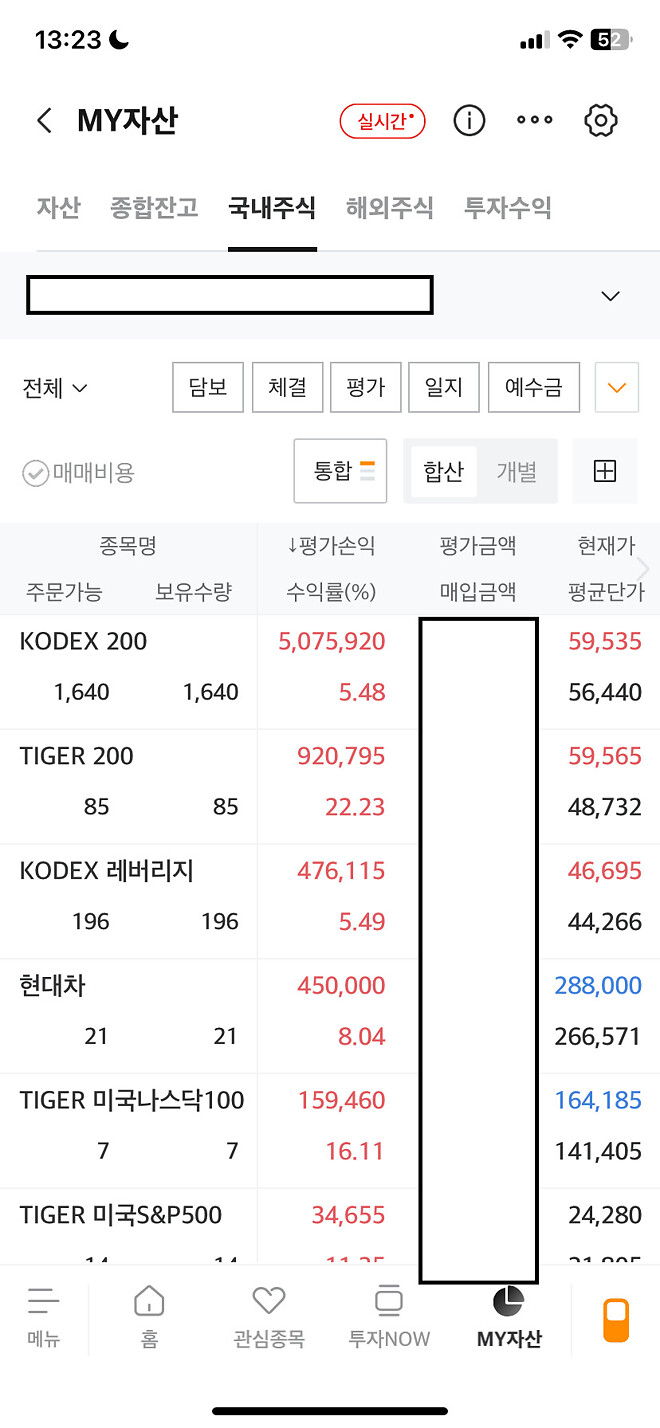Tap the 체결 button
Image resolution: width=660 pixels, height=1428 pixels.
(287, 387)
